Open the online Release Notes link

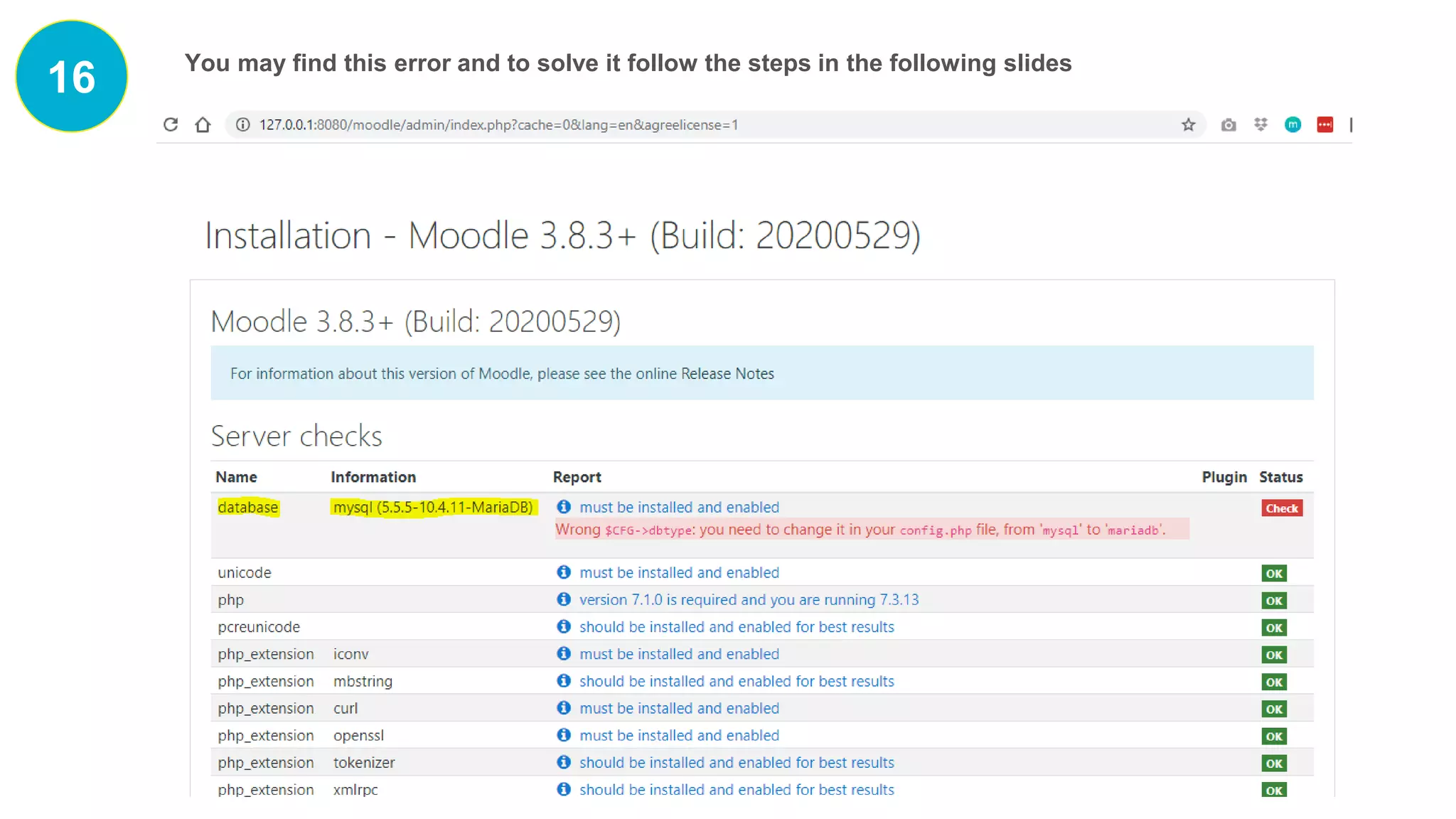pos(727,374)
